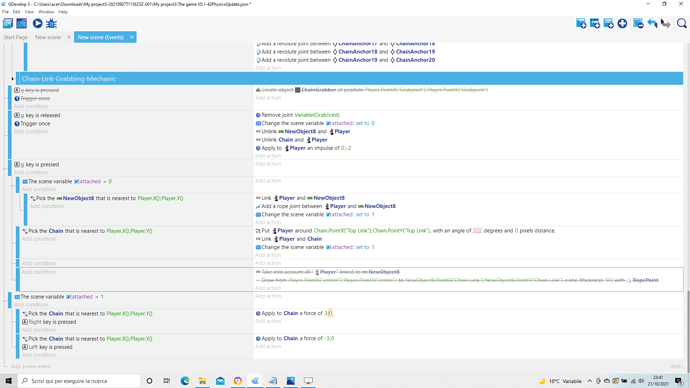Select the 'Unlink Chain and Player' action
The height and width of the screenshot is (388, 690).
[x=291, y=140]
